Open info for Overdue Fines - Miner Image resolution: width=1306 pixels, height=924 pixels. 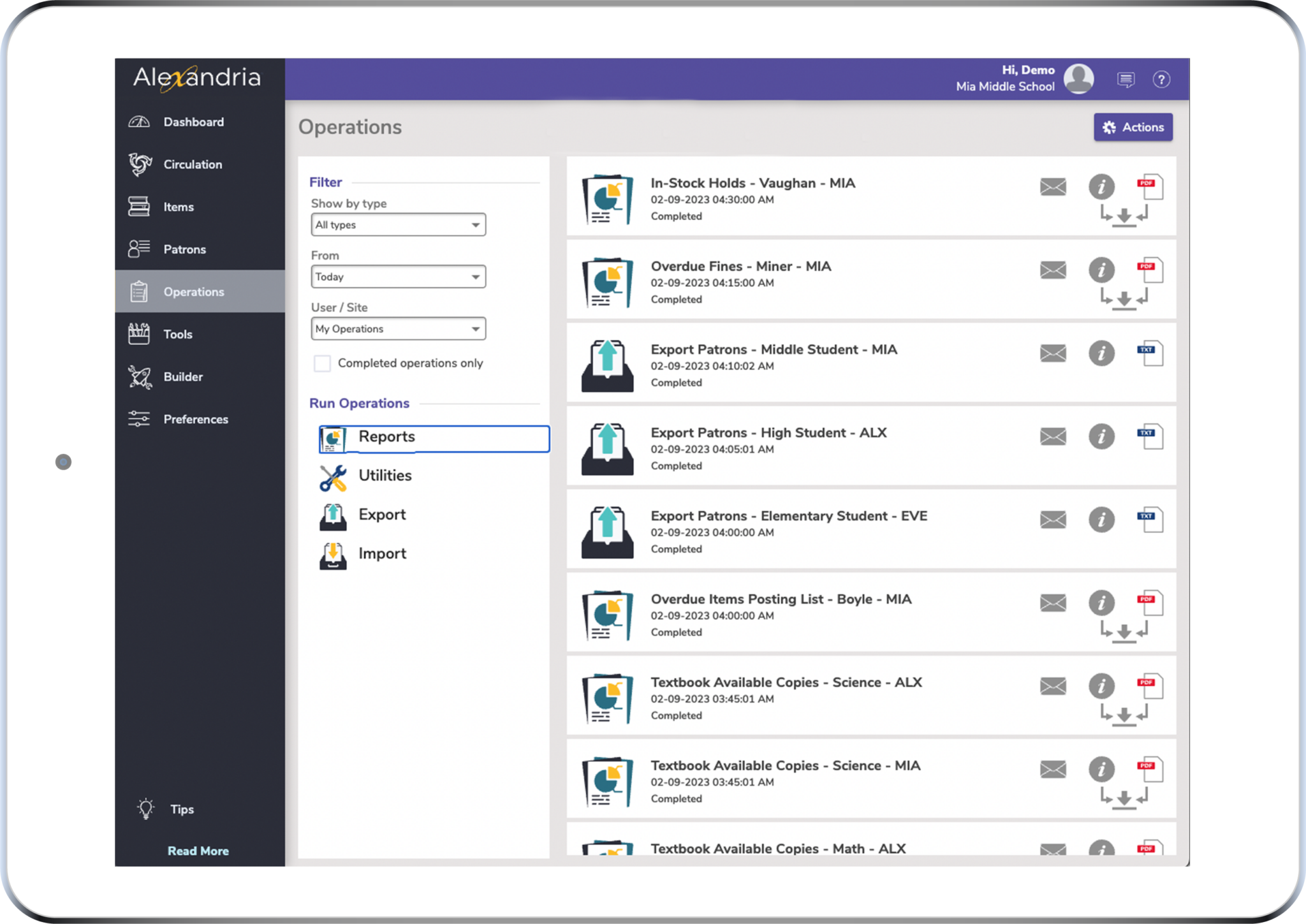1101,270
